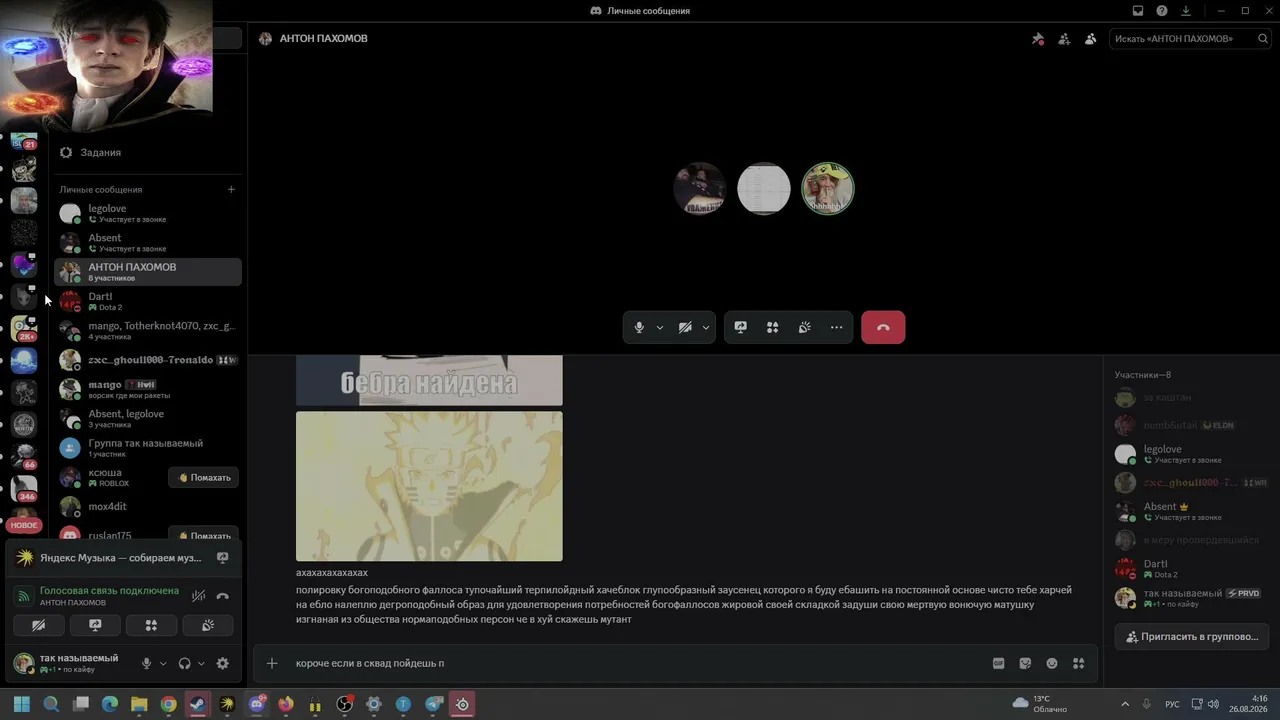Open the yellow Naruto image attachment

[429, 486]
